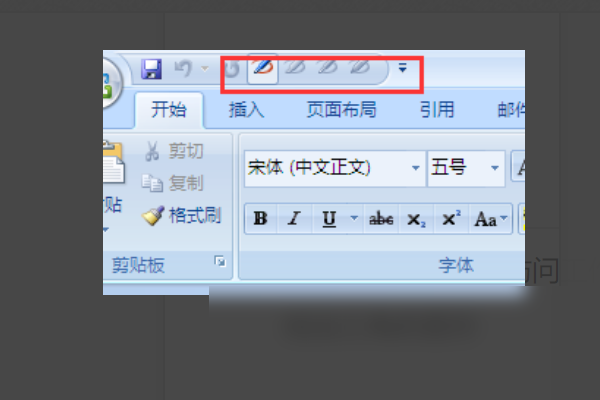600x400 pixels.
Task: Toggle Italic formatting
Action: (x=294, y=219)
